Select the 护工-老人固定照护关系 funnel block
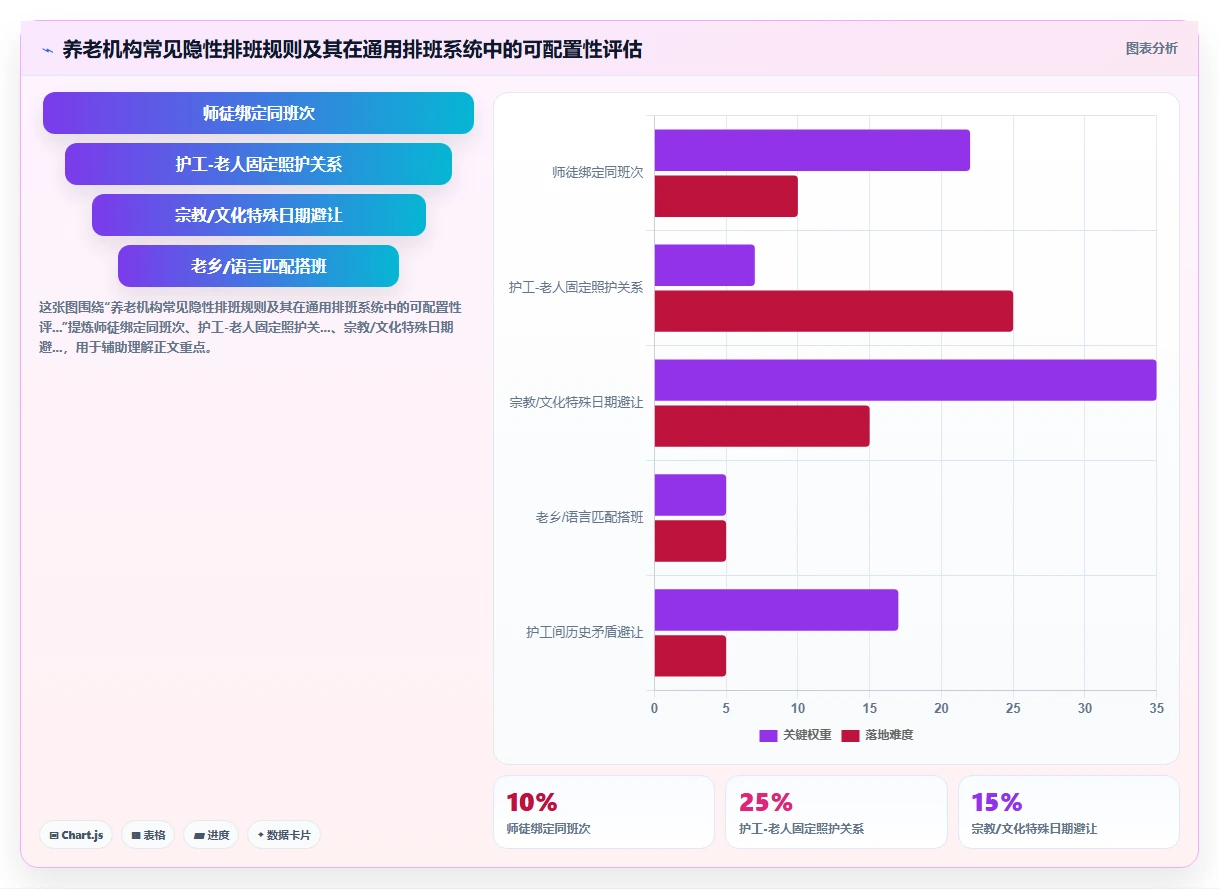The width and height of the screenshot is (1219, 889). pos(258,164)
